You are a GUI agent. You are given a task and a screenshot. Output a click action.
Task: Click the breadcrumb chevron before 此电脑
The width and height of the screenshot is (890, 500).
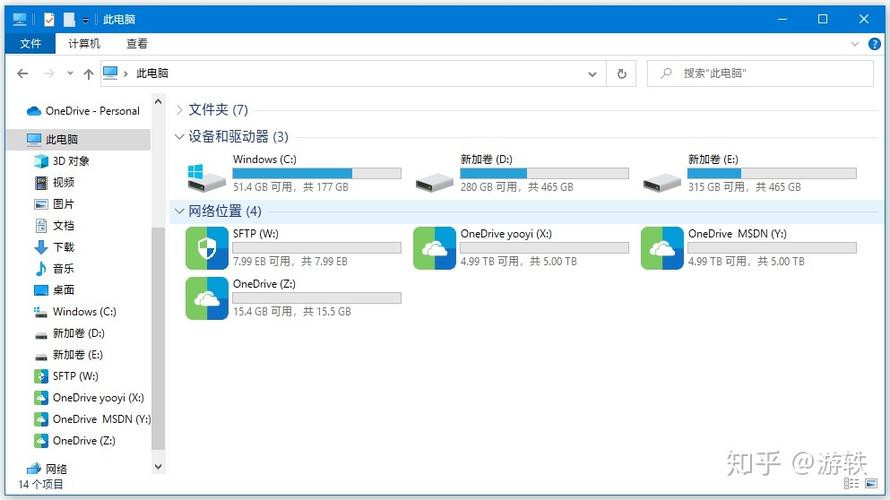click(125, 74)
